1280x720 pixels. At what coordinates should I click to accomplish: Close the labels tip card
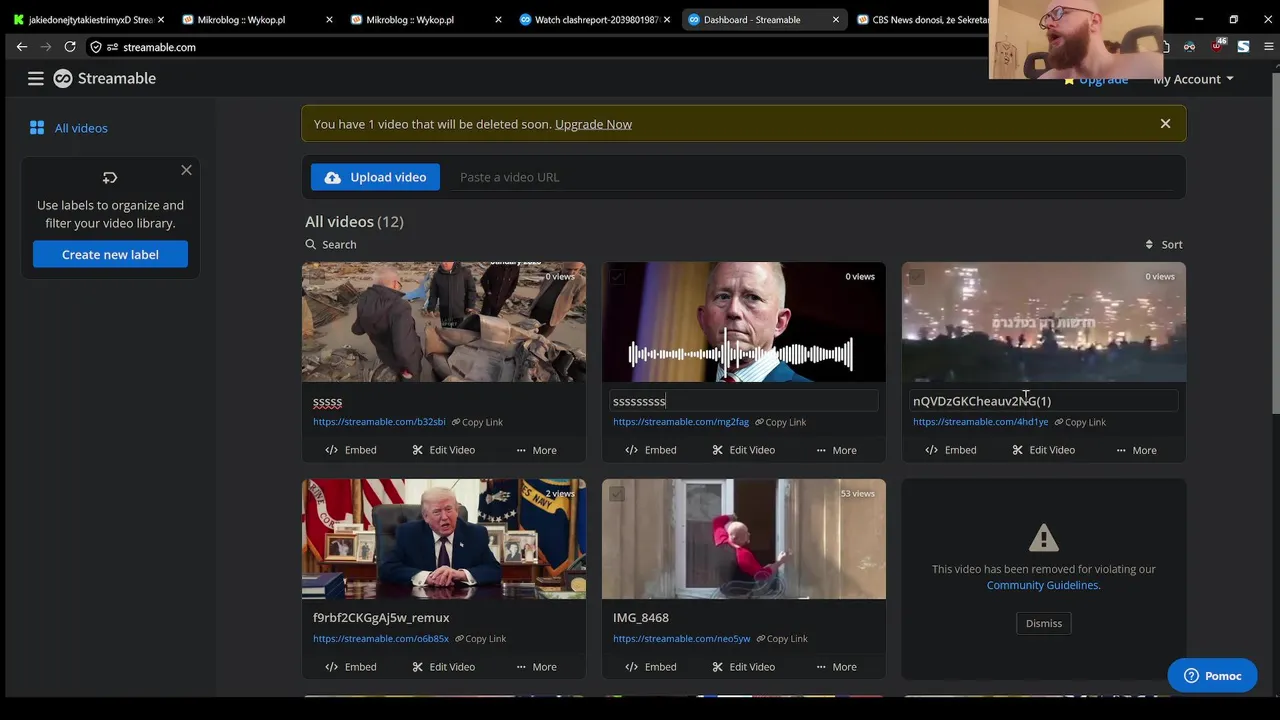point(186,170)
